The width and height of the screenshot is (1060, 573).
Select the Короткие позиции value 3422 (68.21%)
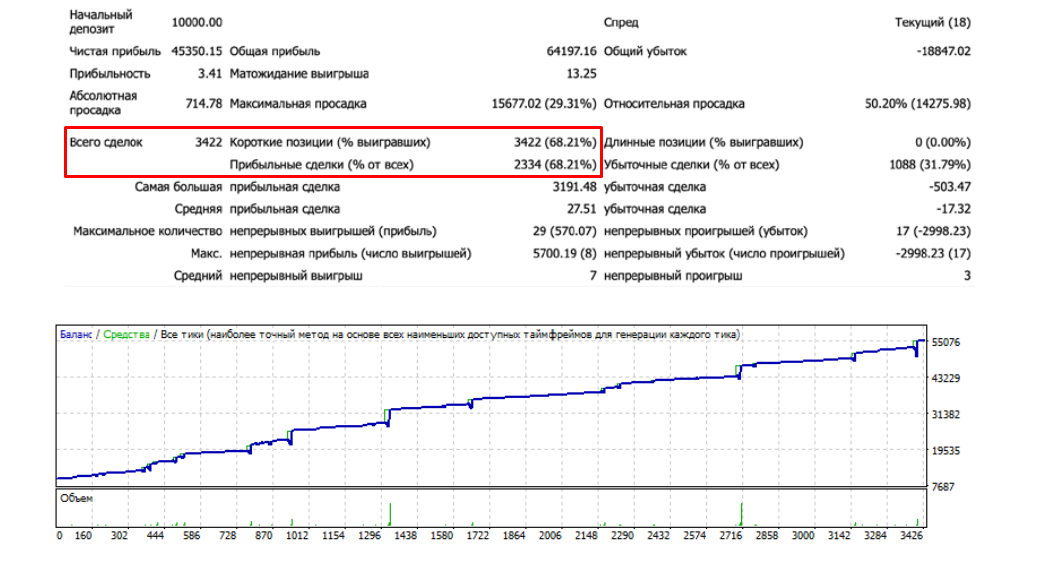[555, 142]
